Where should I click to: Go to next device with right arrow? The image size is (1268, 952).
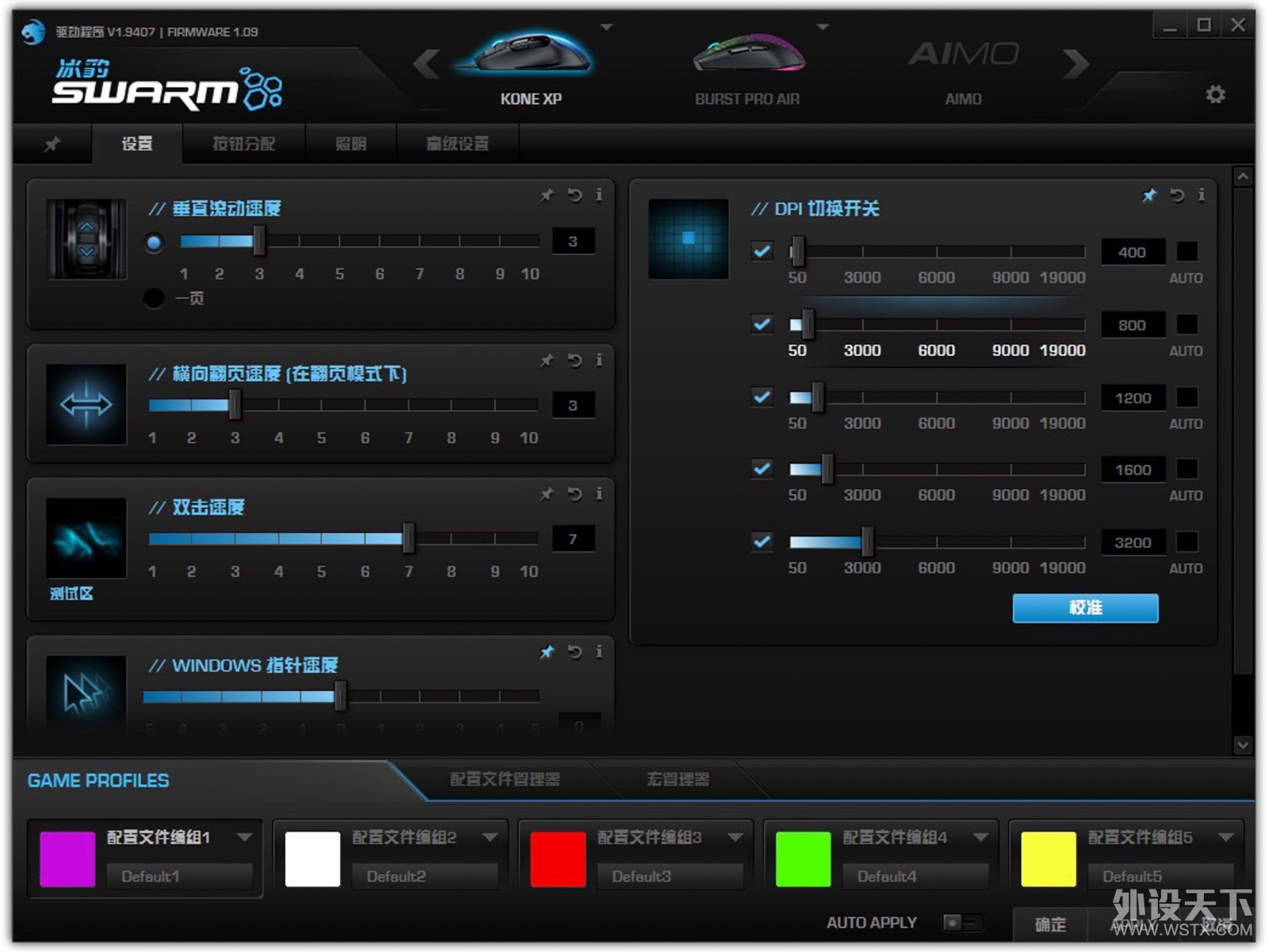click(1075, 64)
